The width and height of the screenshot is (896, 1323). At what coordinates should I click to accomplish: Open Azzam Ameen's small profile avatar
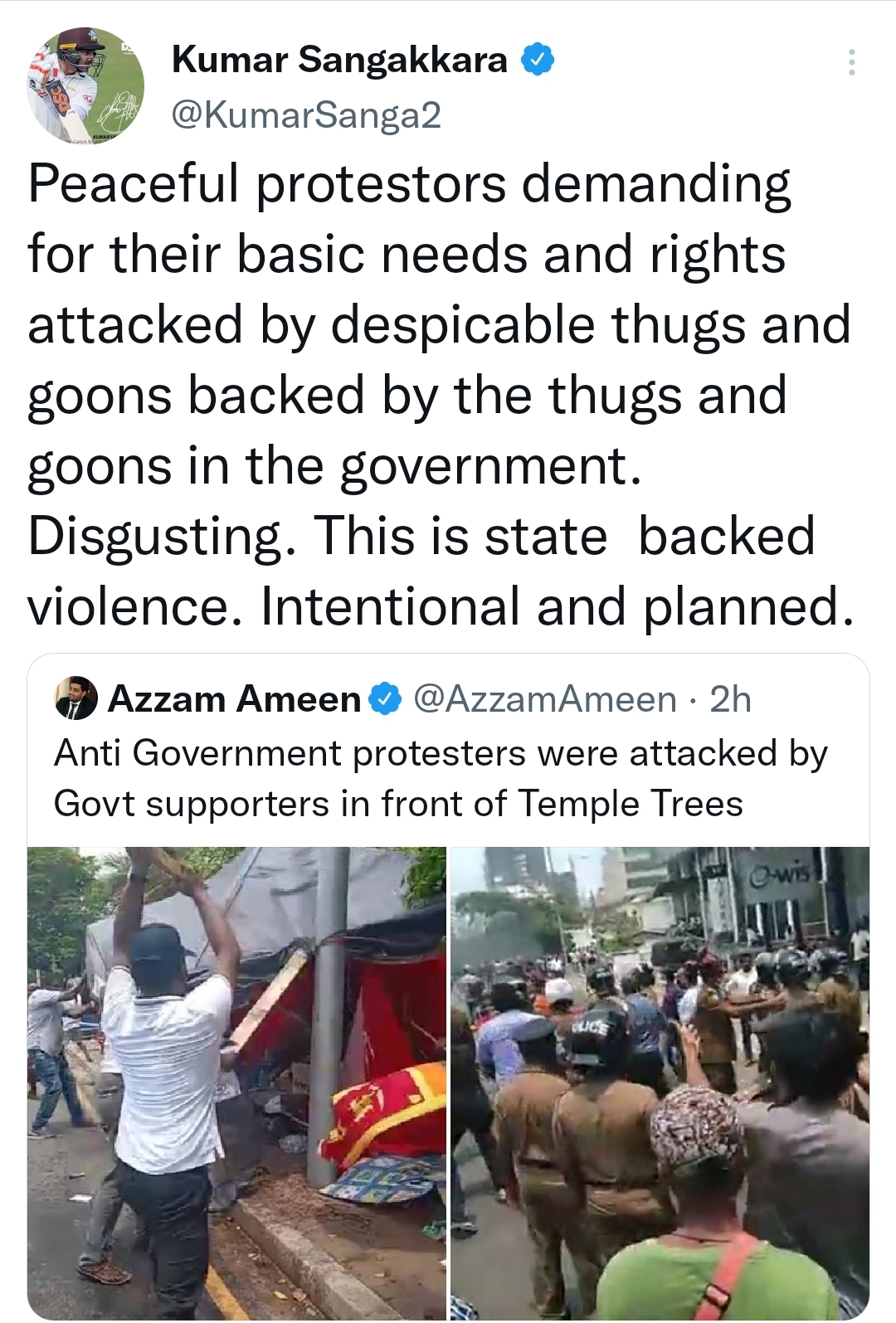[x=76, y=698]
